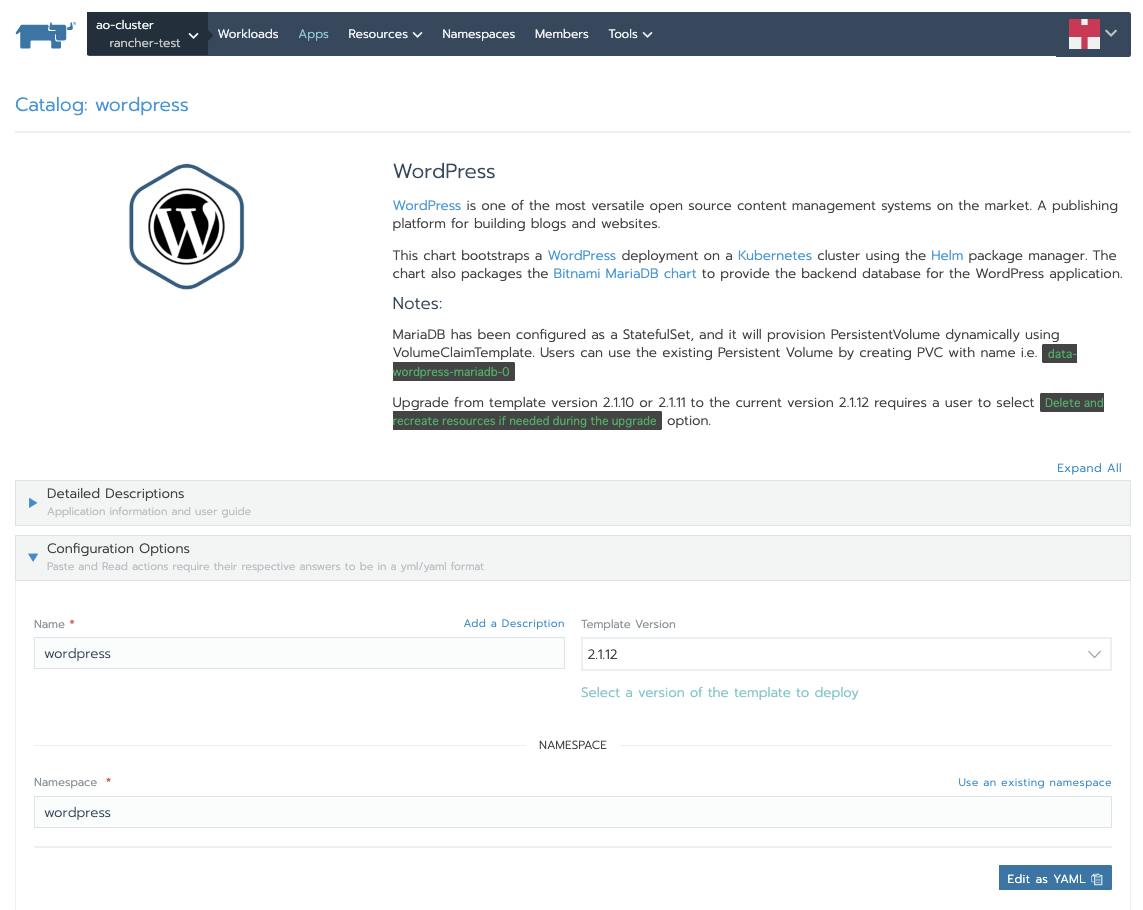Image resolution: width=1143 pixels, height=910 pixels.
Task: Click the 'Detailed Descriptions' heading text
Action: [x=115, y=494]
